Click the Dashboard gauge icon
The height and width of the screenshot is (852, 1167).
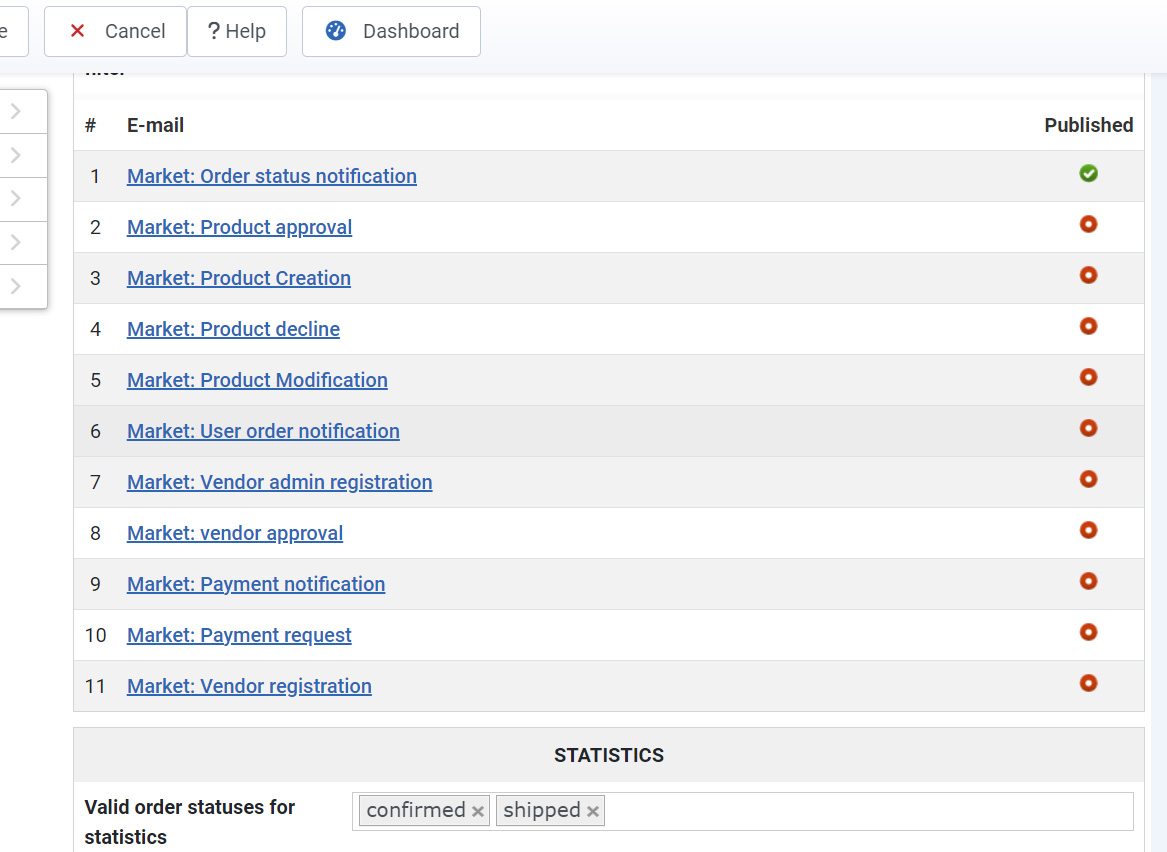pyautogui.click(x=336, y=31)
